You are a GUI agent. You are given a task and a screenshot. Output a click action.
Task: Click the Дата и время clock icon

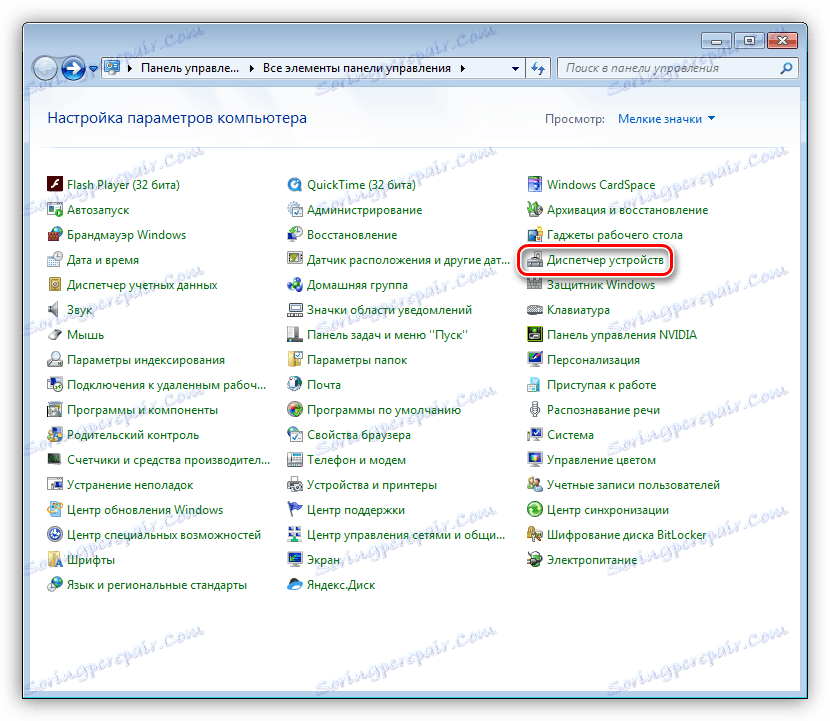pos(55,259)
